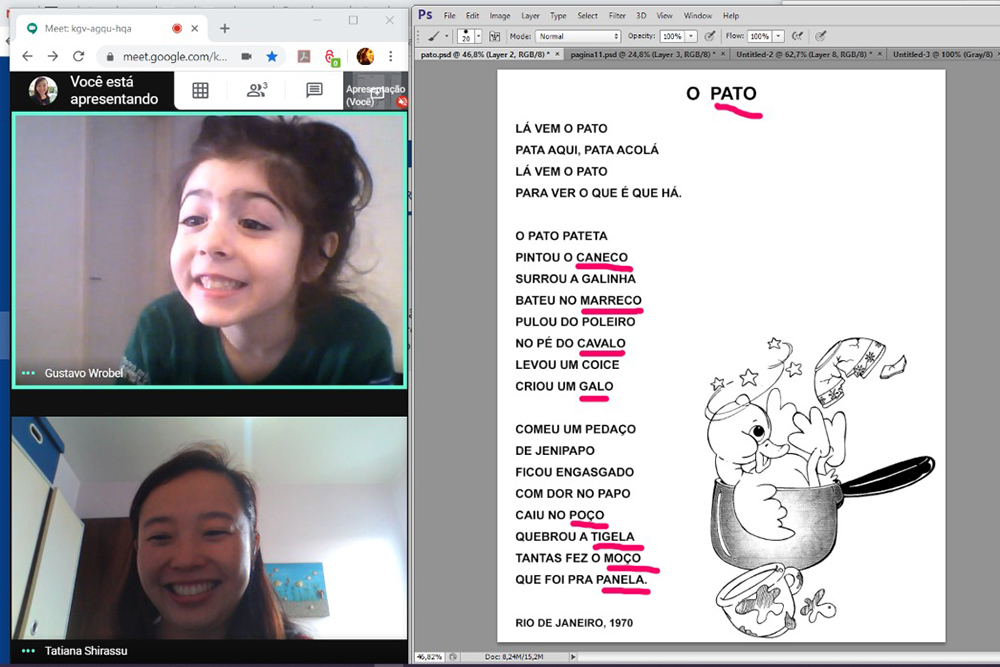
Task: Close the Untitled-2 document tab
Action: coord(880,54)
